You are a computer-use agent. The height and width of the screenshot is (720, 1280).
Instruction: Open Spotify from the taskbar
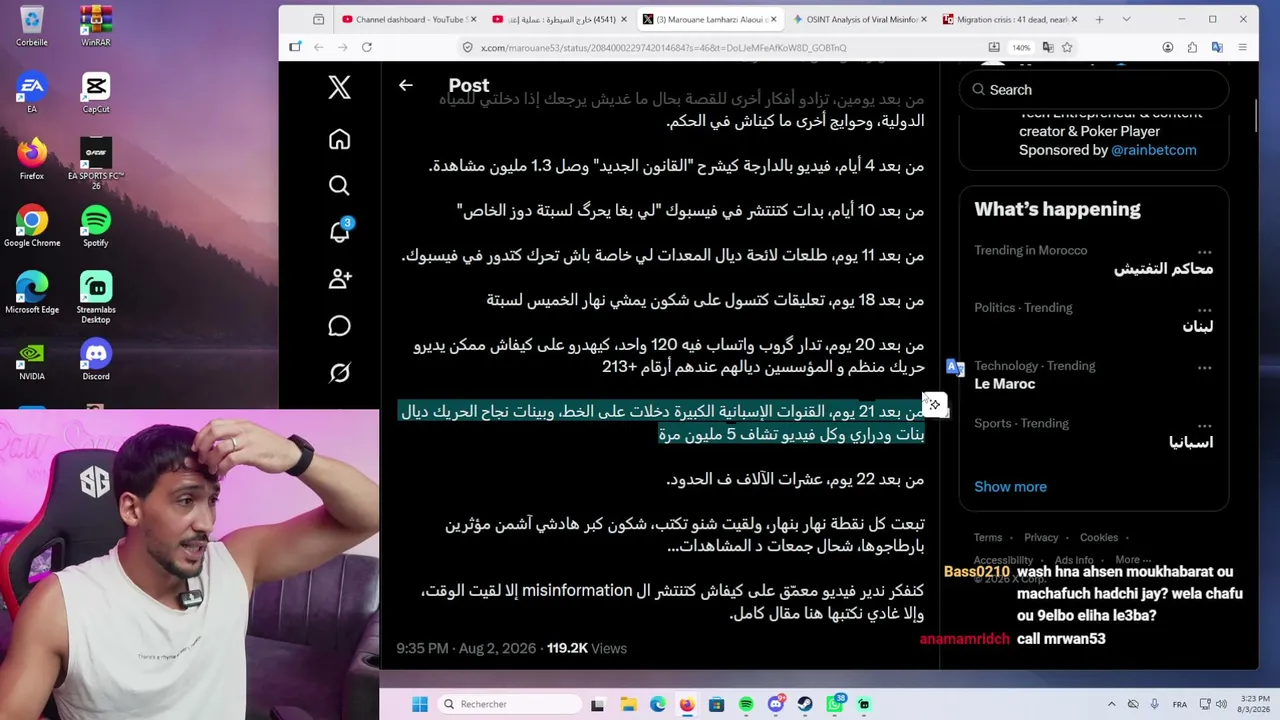click(x=746, y=704)
